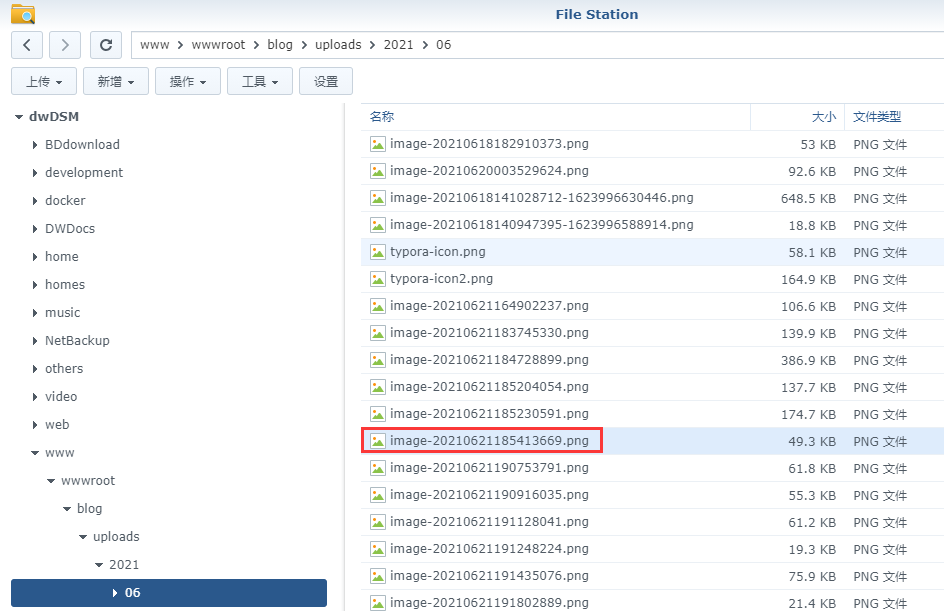Select the home folder in tree
Viewport: 944px width, 611px height.
point(61,256)
